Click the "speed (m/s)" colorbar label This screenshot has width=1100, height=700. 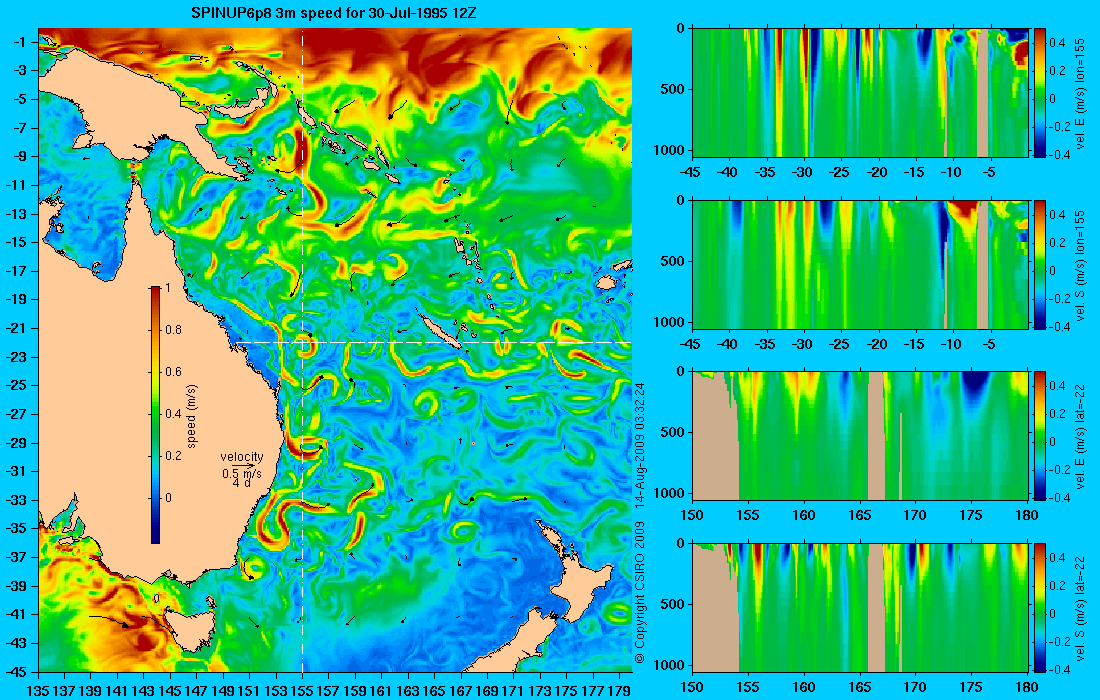(x=192, y=415)
